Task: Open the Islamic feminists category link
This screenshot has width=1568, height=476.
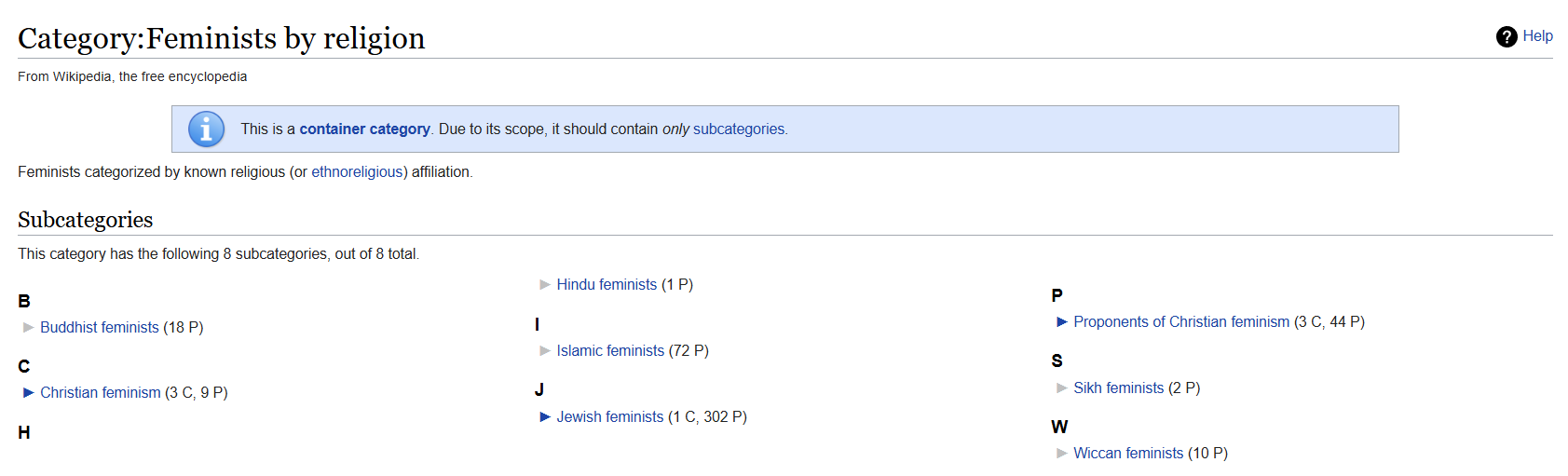Action: coord(610,351)
